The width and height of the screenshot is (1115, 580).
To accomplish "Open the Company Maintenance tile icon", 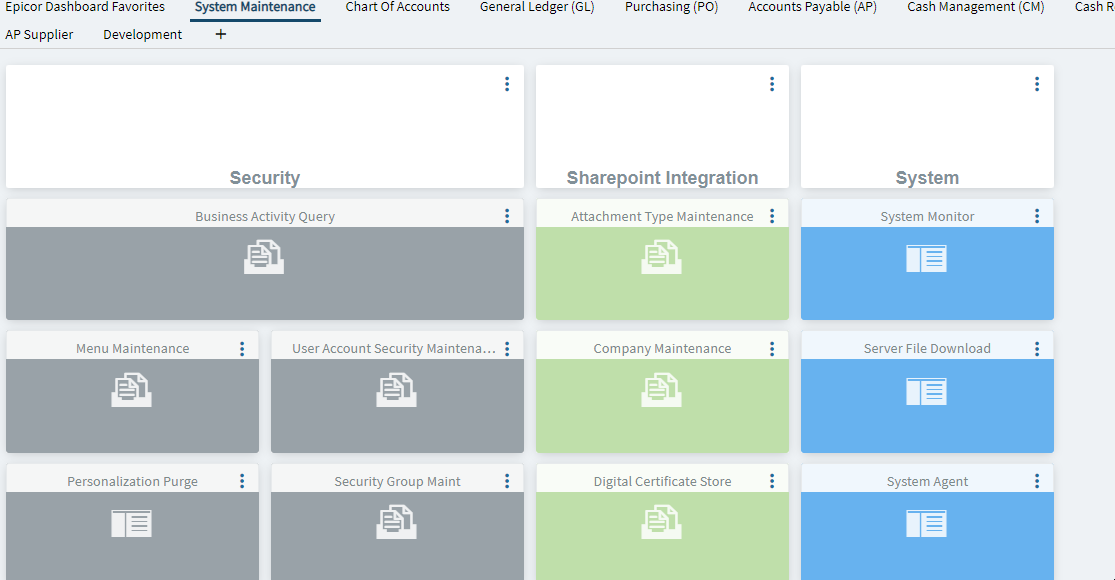I will point(661,390).
